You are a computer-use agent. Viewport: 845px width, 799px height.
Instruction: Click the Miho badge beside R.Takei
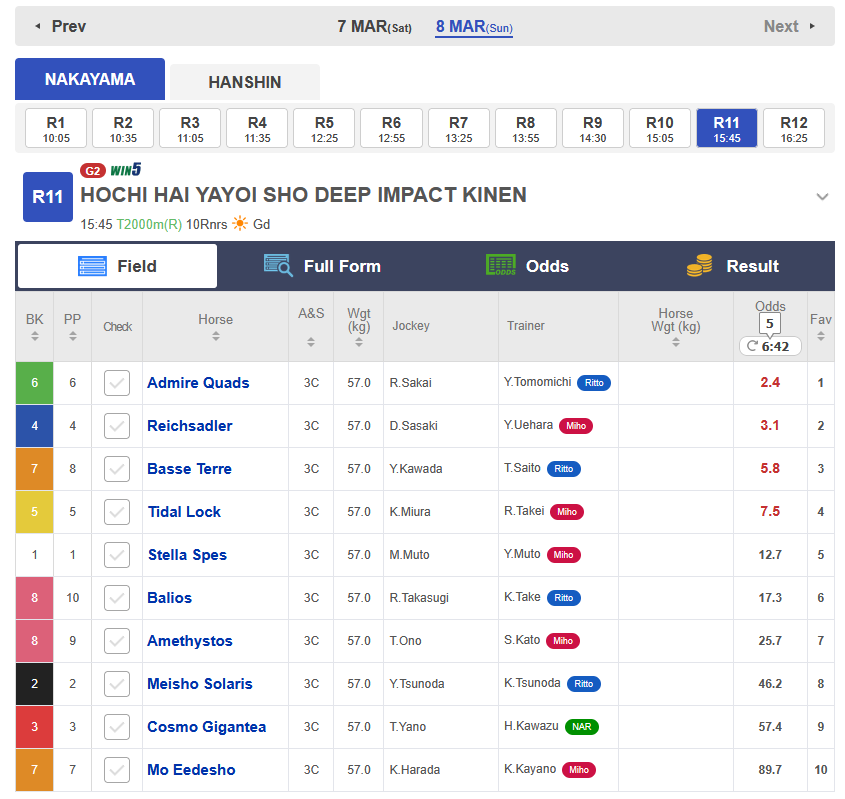(566, 512)
